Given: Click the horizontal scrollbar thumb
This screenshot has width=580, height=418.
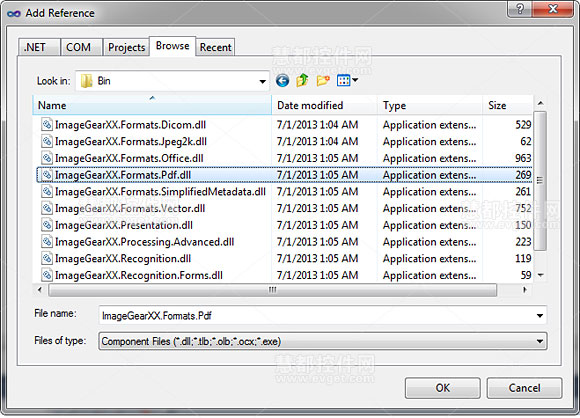Looking at the screenshot, I should pyautogui.click(x=272, y=290).
